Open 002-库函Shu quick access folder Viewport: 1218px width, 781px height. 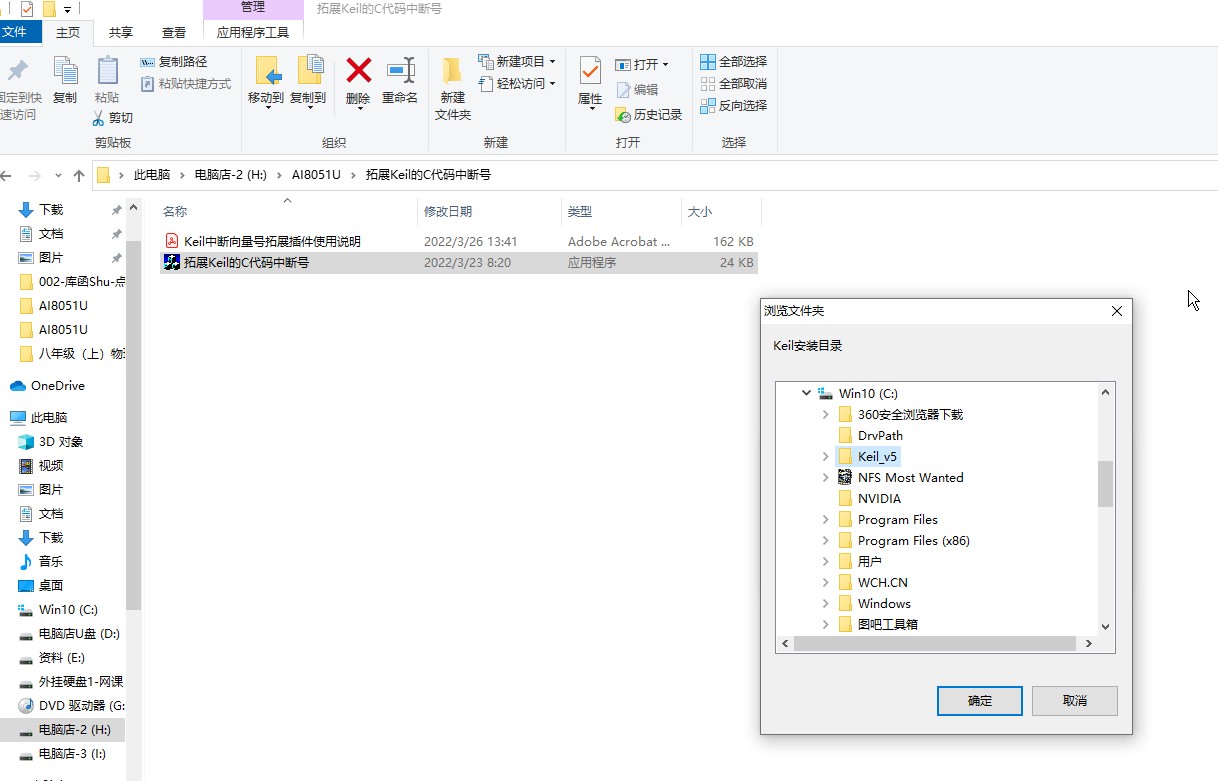[73, 282]
